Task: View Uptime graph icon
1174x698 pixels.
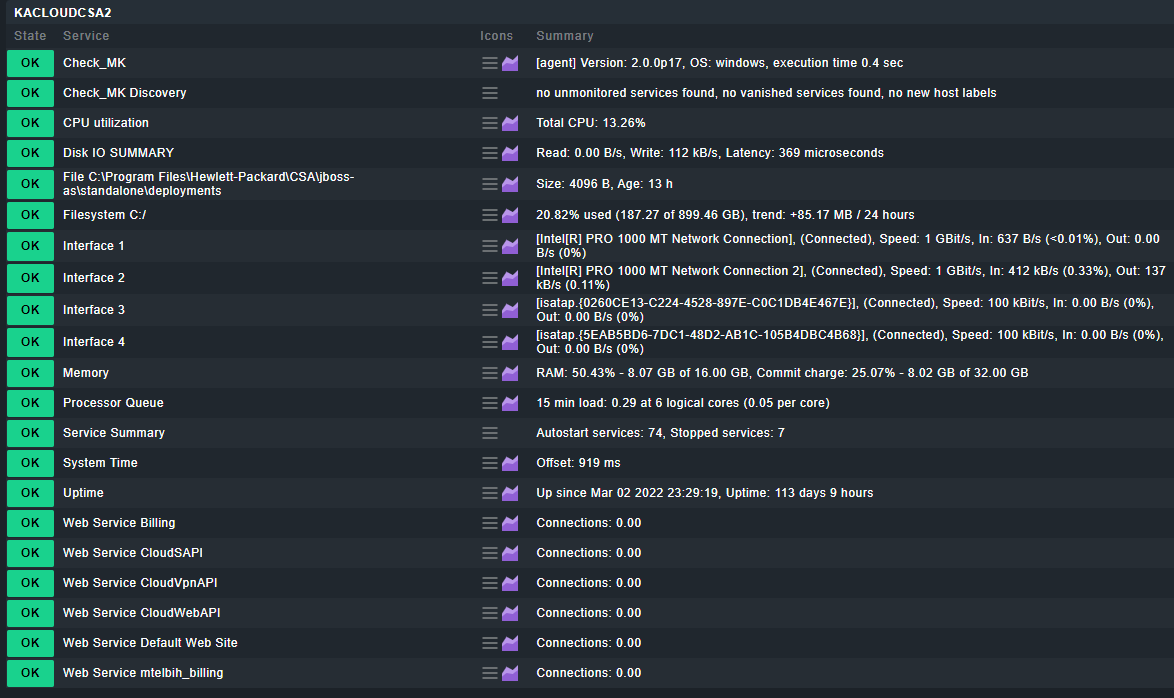Action: [510, 494]
